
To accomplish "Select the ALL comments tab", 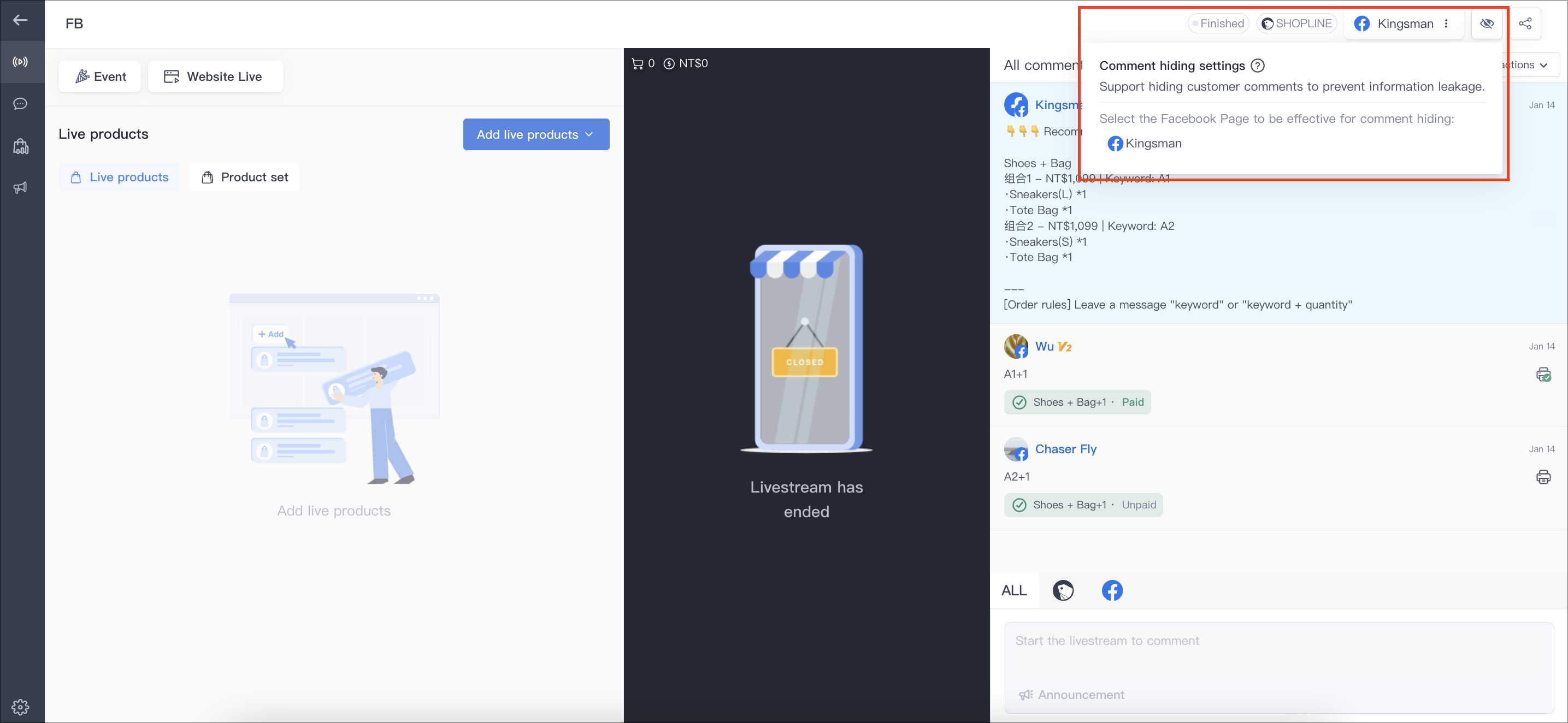I will coord(1014,590).
